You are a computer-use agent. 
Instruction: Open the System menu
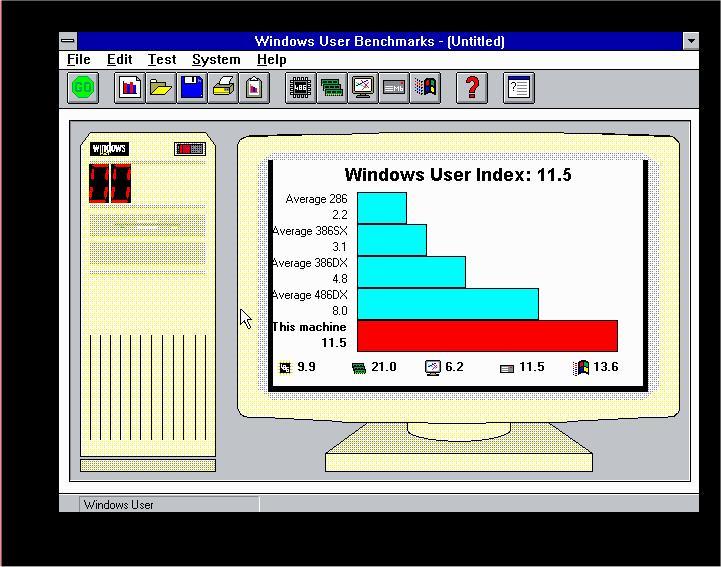tap(216, 60)
